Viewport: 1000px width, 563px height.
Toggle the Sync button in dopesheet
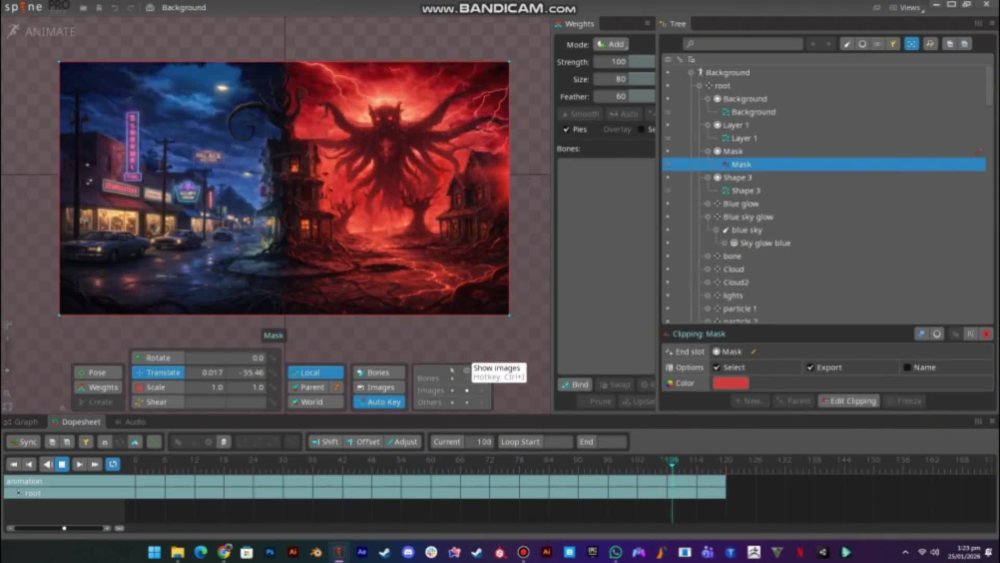(x=24, y=442)
